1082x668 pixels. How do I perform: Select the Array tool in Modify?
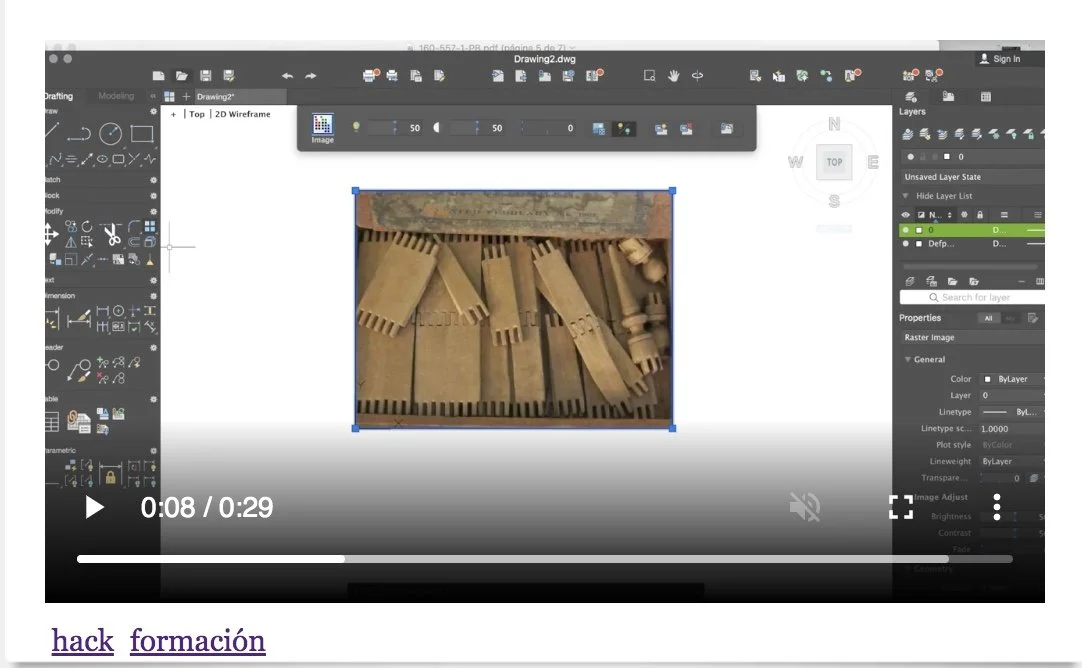(150, 226)
